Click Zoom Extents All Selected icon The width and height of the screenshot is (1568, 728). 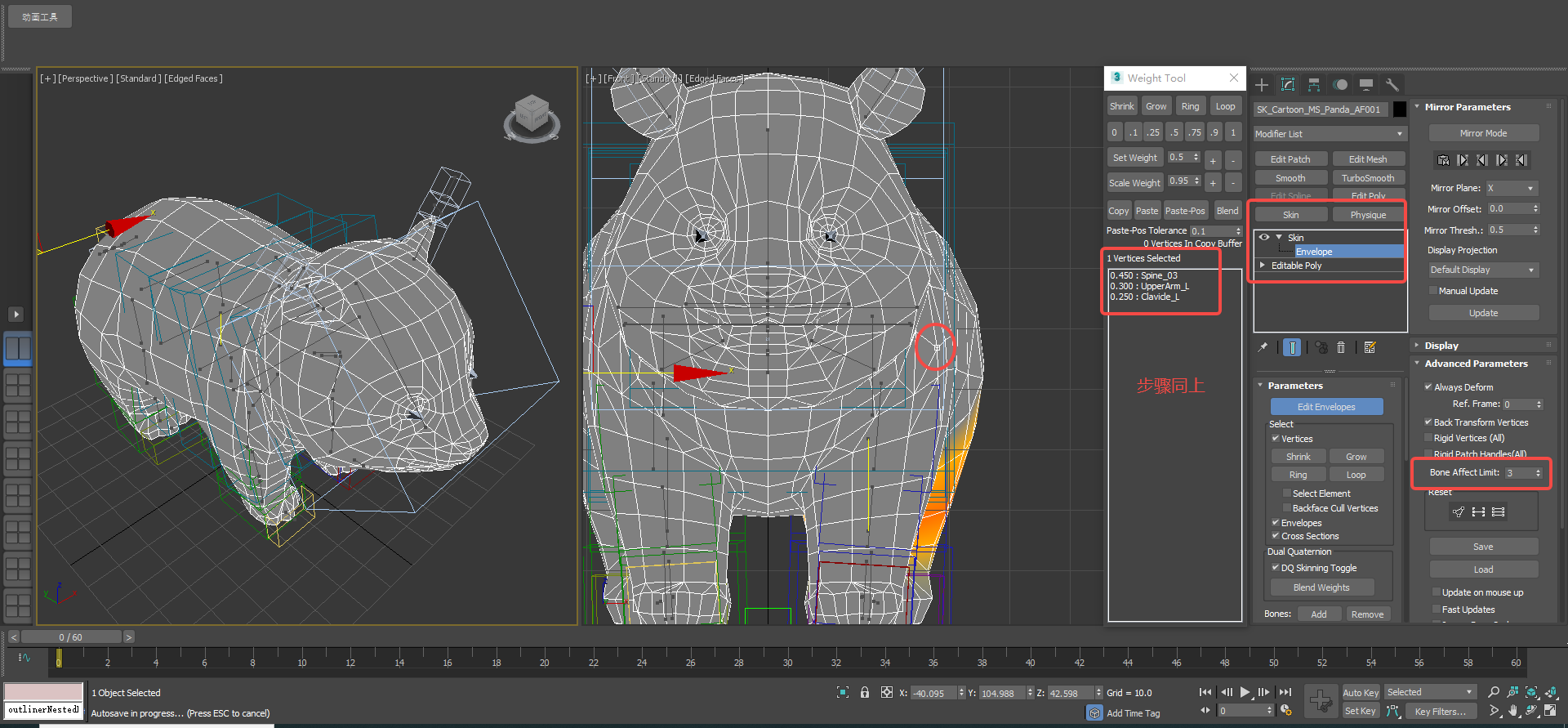click(x=1550, y=692)
